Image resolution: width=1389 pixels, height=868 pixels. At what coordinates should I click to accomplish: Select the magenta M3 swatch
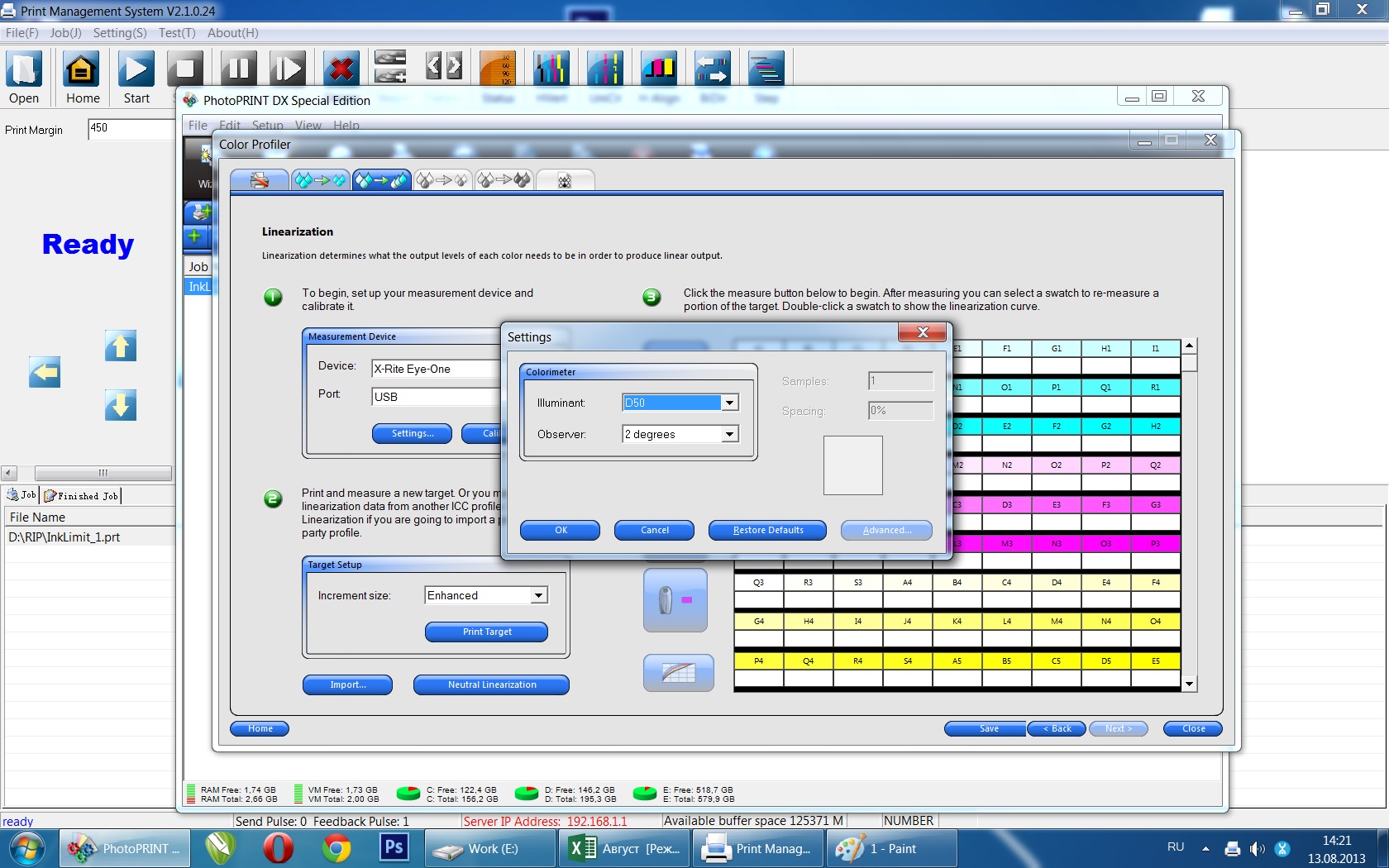coord(1007,543)
